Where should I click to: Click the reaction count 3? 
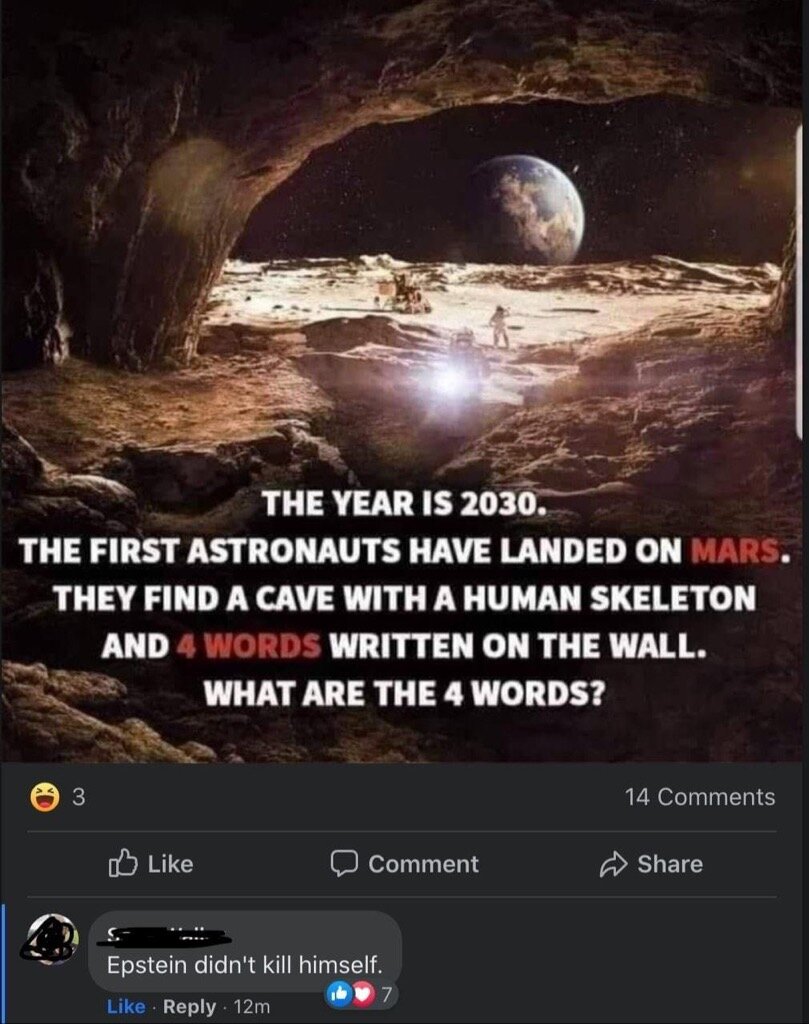78,797
